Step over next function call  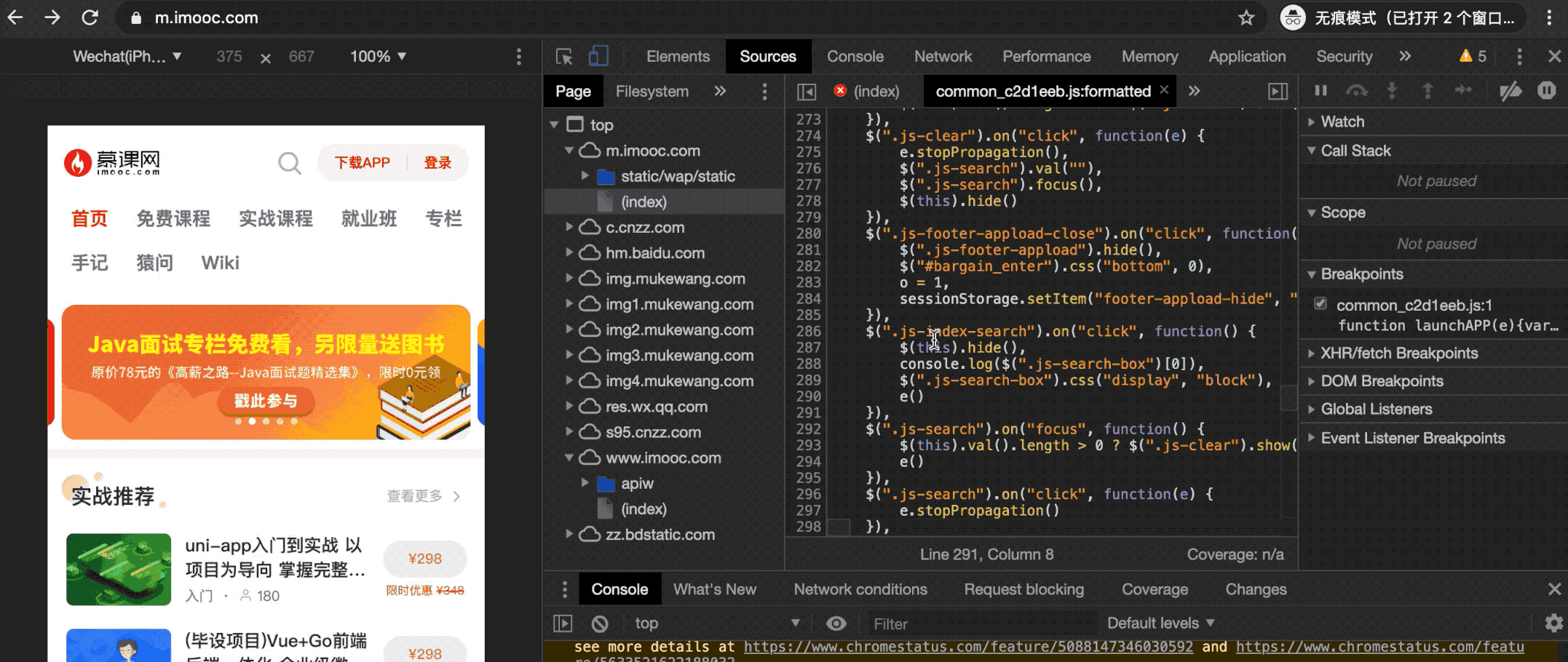[1356, 91]
